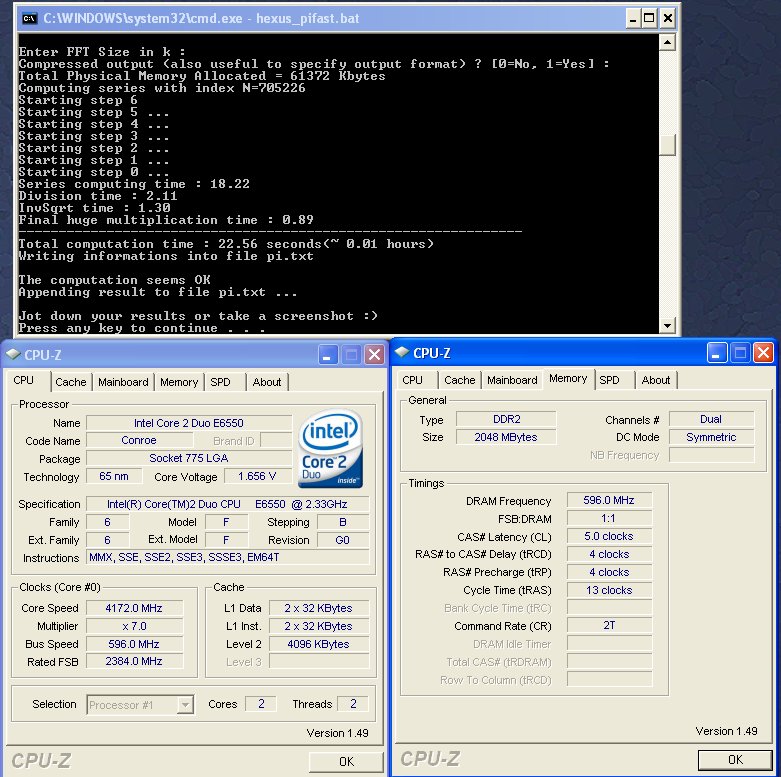Switch to Cache tab in right CPU-Z window
The image size is (781, 777).
click(460, 380)
